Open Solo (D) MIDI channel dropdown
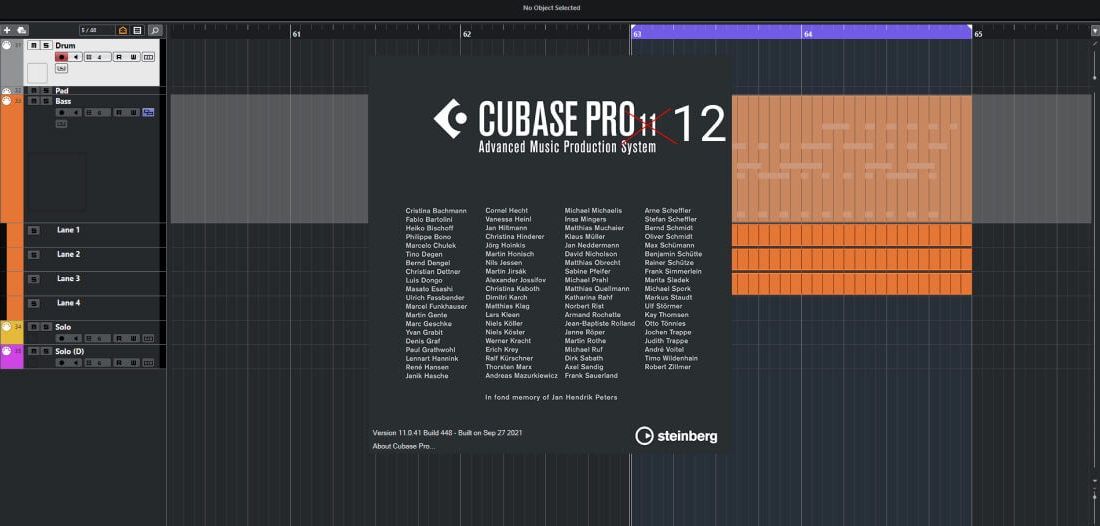 tap(98, 363)
